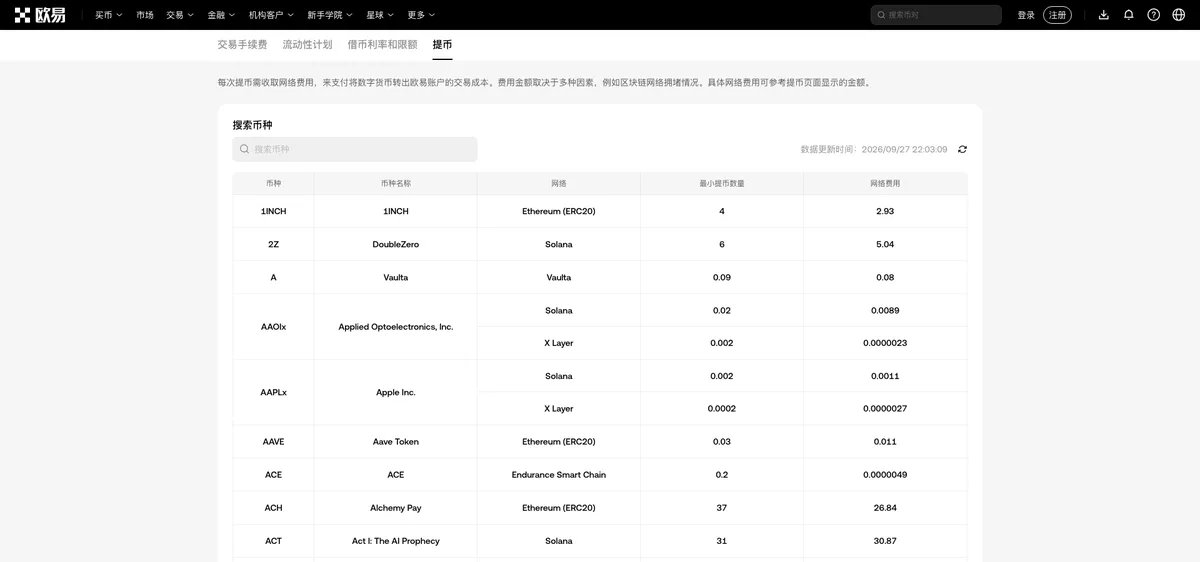Expand the 金融 dropdown menu
The height and width of the screenshot is (562, 1200).
tap(221, 15)
